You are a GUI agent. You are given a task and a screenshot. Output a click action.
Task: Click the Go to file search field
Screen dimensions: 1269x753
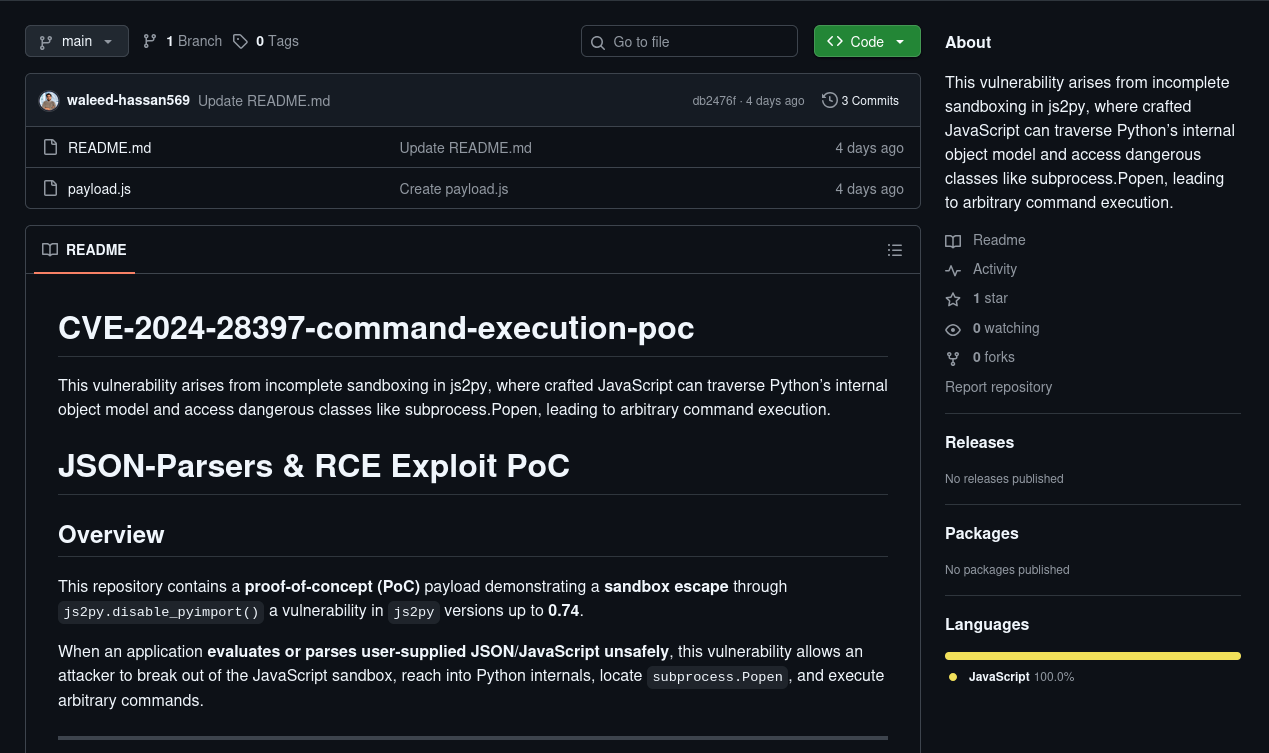(x=689, y=41)
